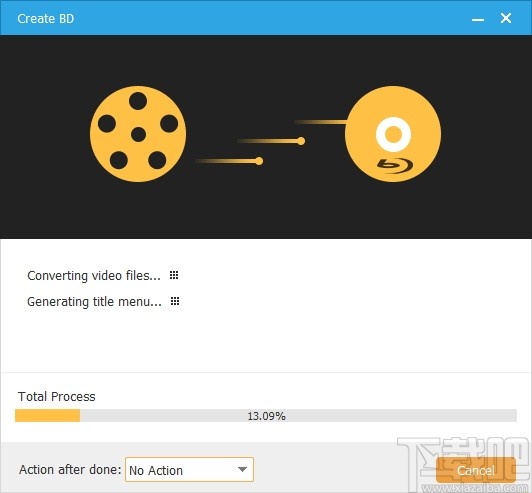Click the Converting video files... text
This screenshot has height=493, width=532.
coord(94,276)
